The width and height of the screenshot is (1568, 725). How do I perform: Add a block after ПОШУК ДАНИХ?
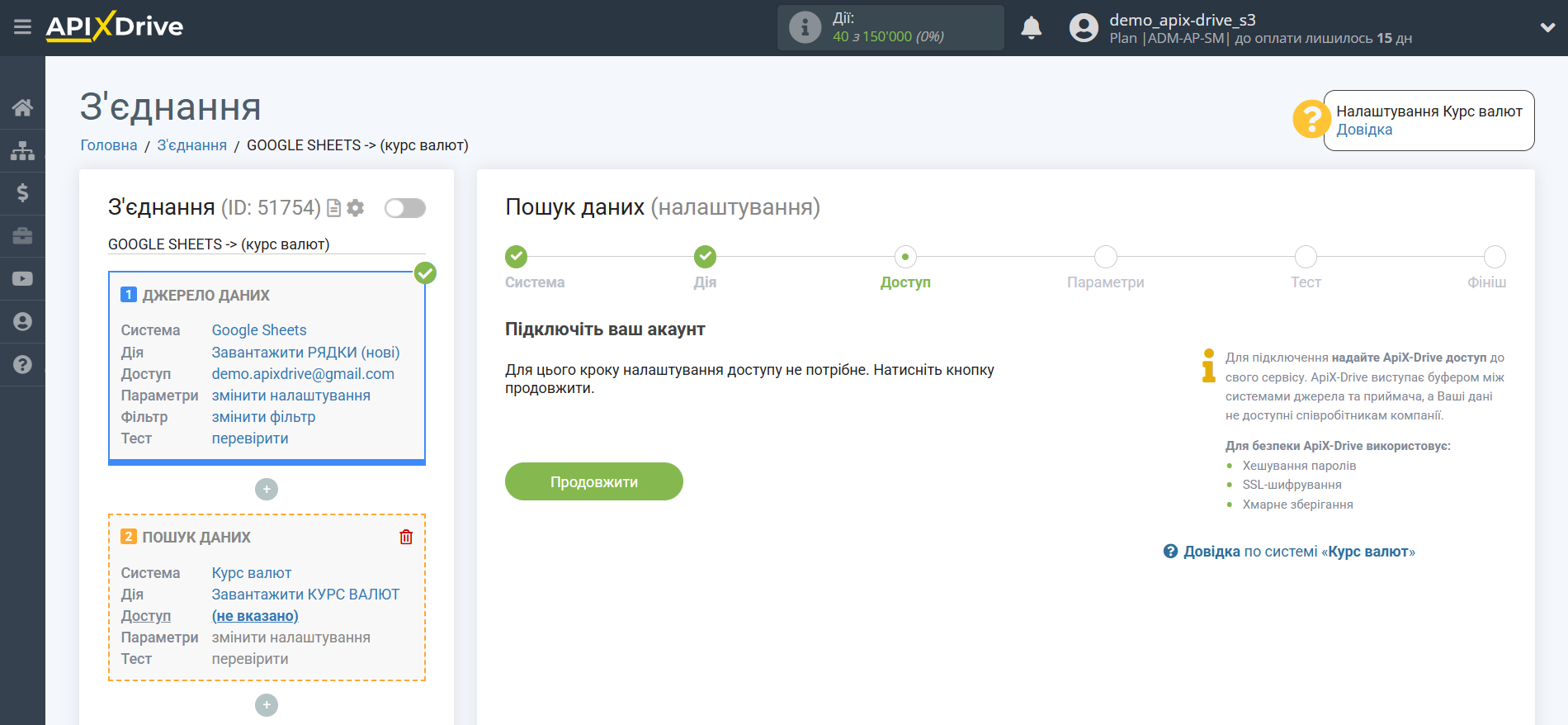[x=267, y=705]
